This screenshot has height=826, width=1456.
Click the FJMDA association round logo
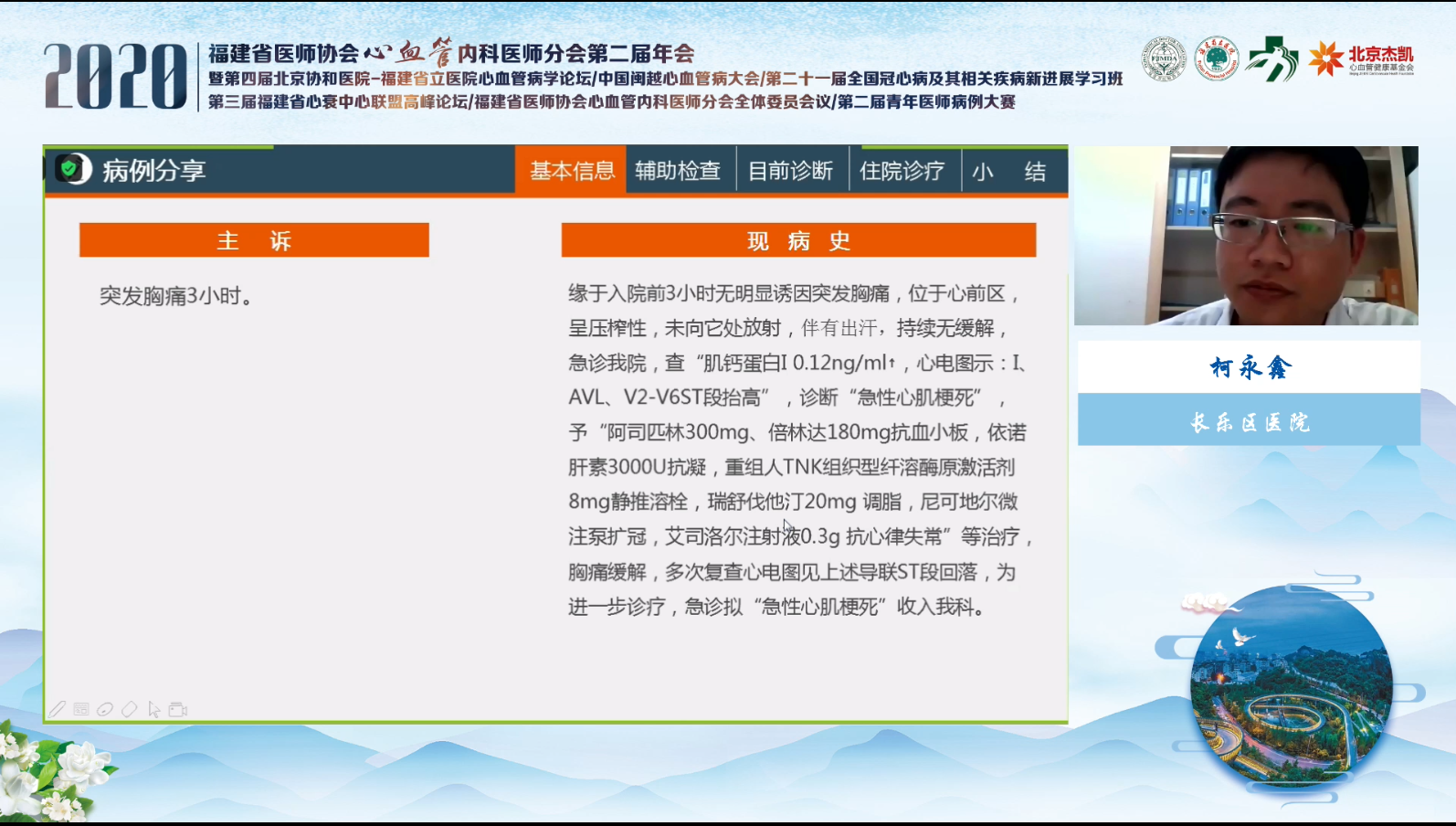[1164, 59]
